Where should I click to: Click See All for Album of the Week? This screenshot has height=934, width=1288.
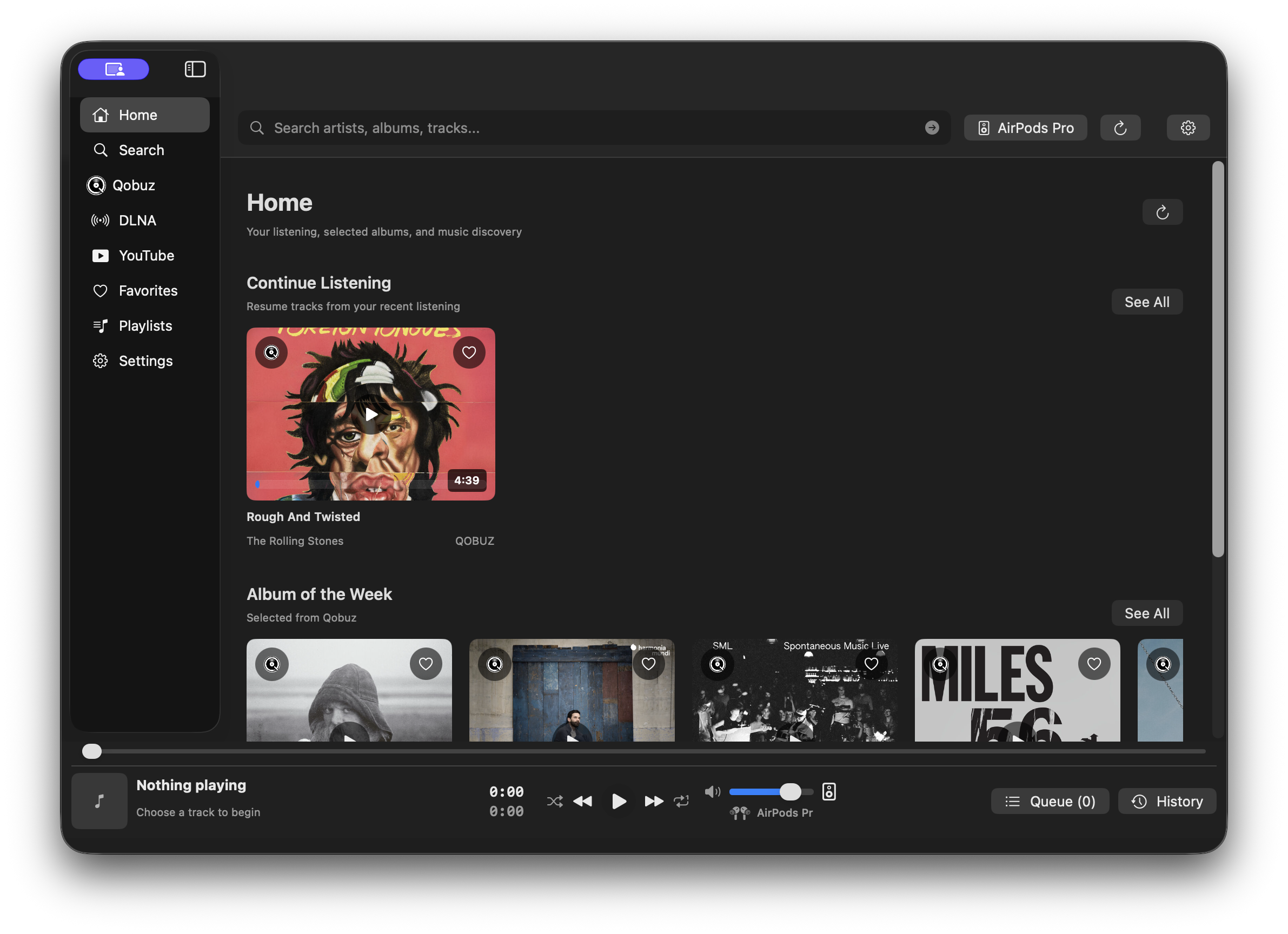point(1146,613)
